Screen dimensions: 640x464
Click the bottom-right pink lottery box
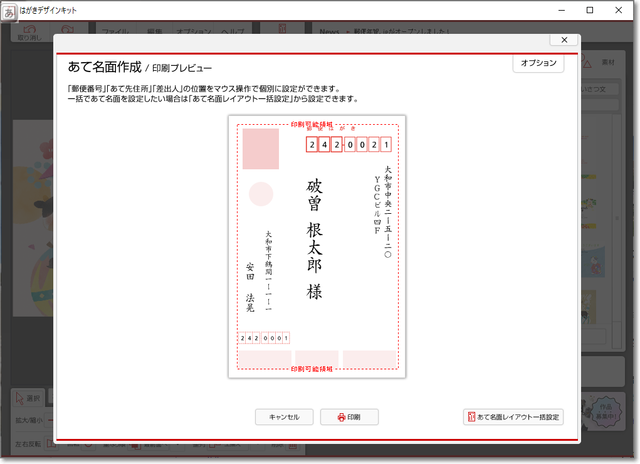pos(369,358)
